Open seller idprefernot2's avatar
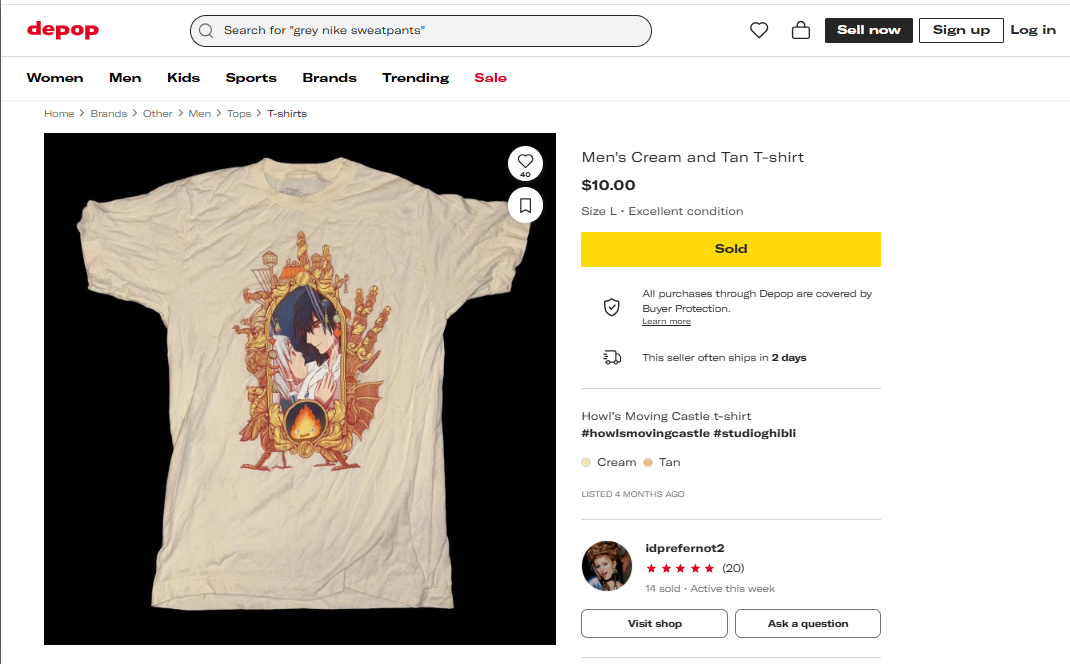This screenshot has height=664, width=1070. pos(607,566)
